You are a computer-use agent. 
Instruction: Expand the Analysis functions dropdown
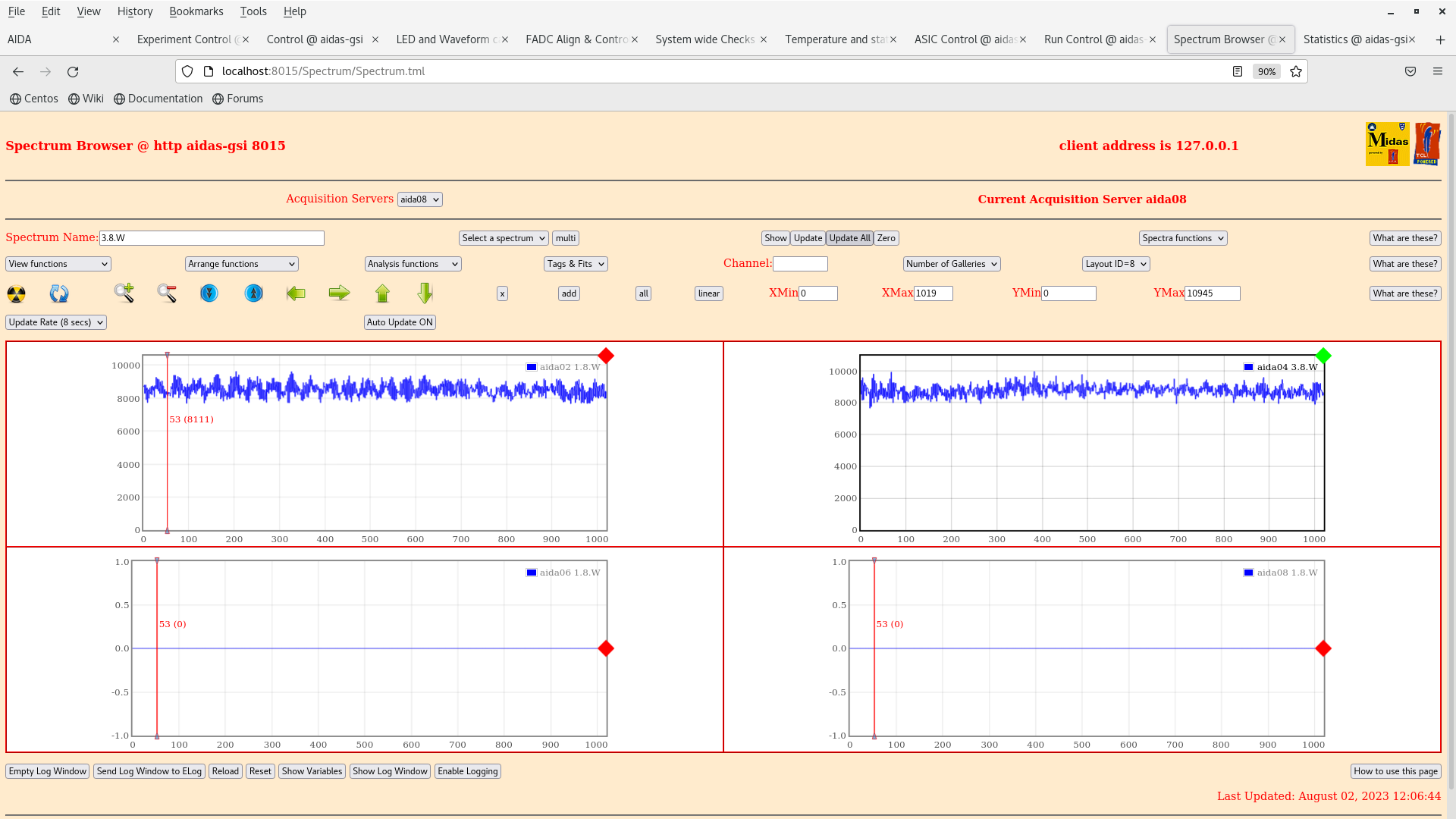pyautogui.click(x=412, y=264)
